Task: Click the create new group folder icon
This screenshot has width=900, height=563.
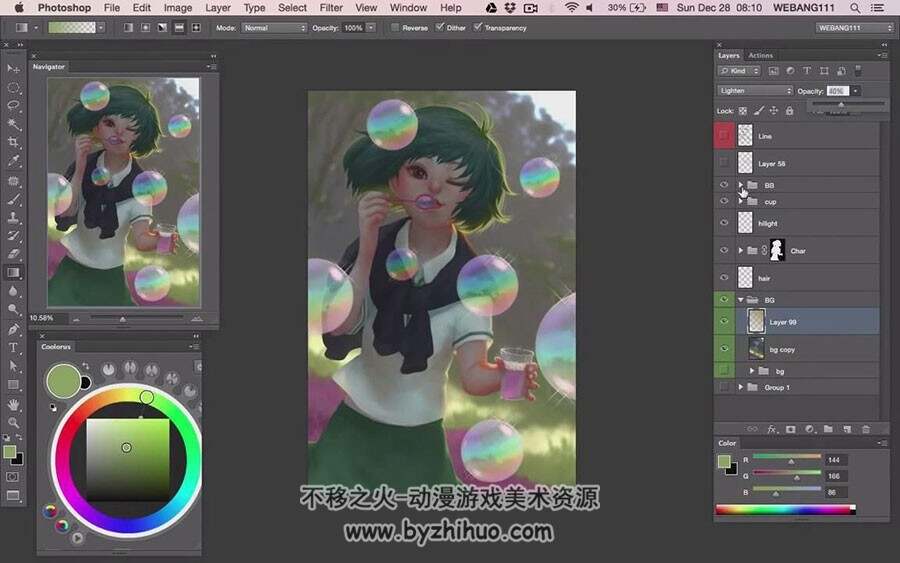Action: [x=828, y=429]
